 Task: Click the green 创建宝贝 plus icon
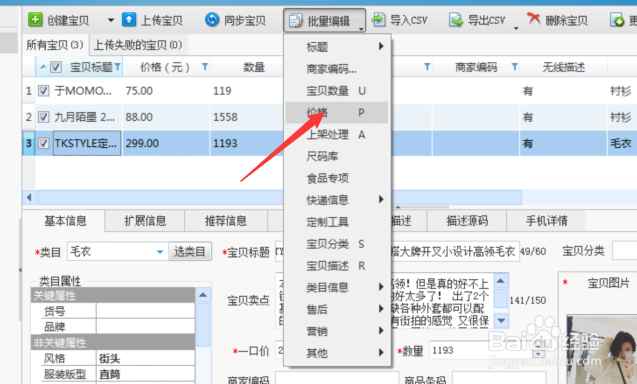tap(35, 20)
